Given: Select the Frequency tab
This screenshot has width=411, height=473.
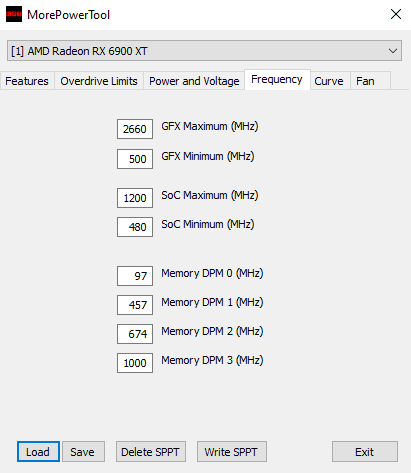Looking at the screenshot, I should (x=277, y=80).
